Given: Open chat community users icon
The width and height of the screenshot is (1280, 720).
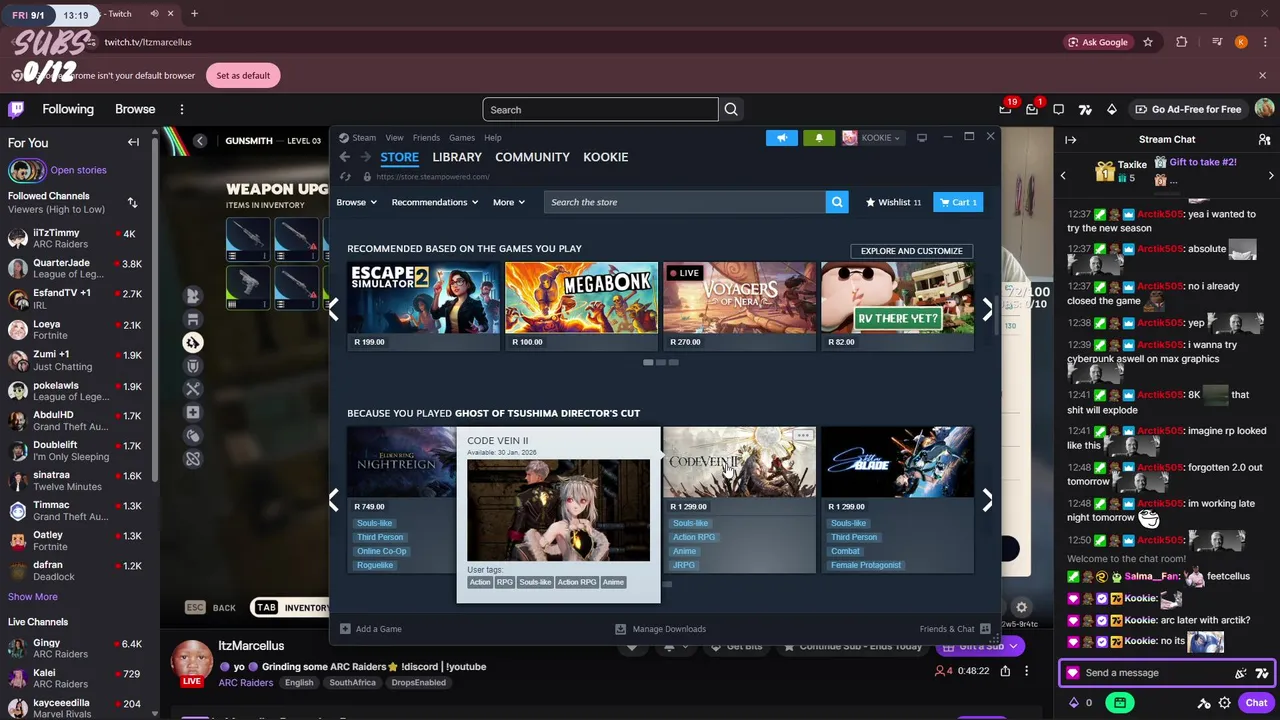Looking at the screenshot, I should pos(1265,140).
